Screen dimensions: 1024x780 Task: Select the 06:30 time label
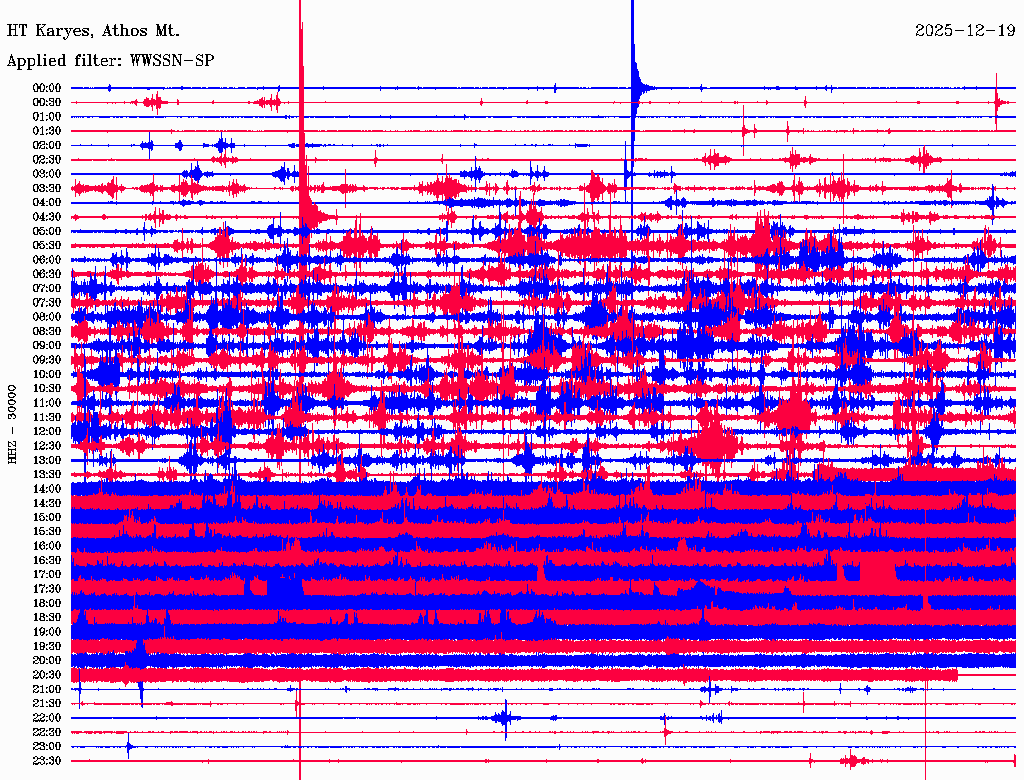46,274
